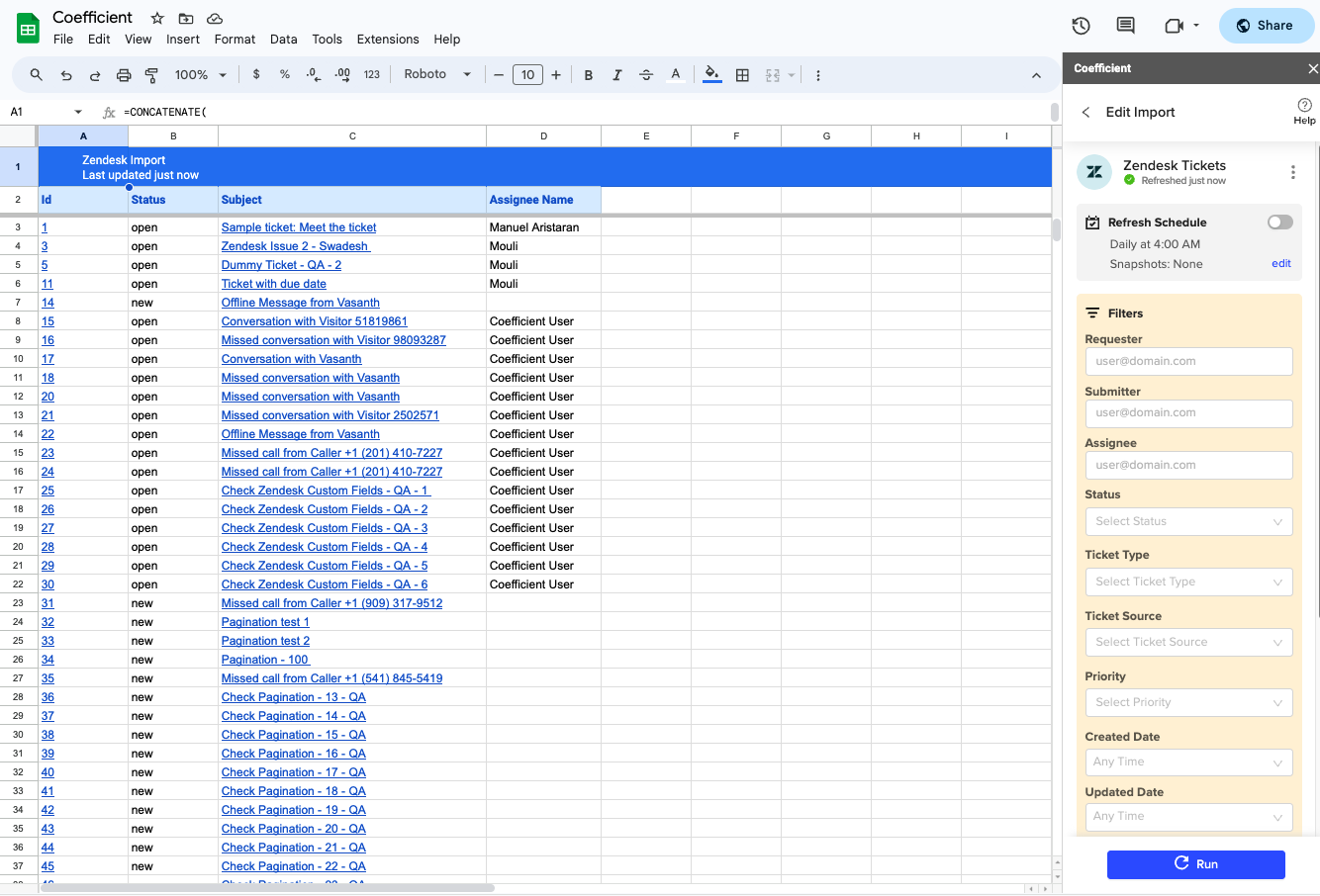The height and width of the screenshot is (896, 1320).
Task: Expand the Select Status dropdown
Action: pos(1188,521)
